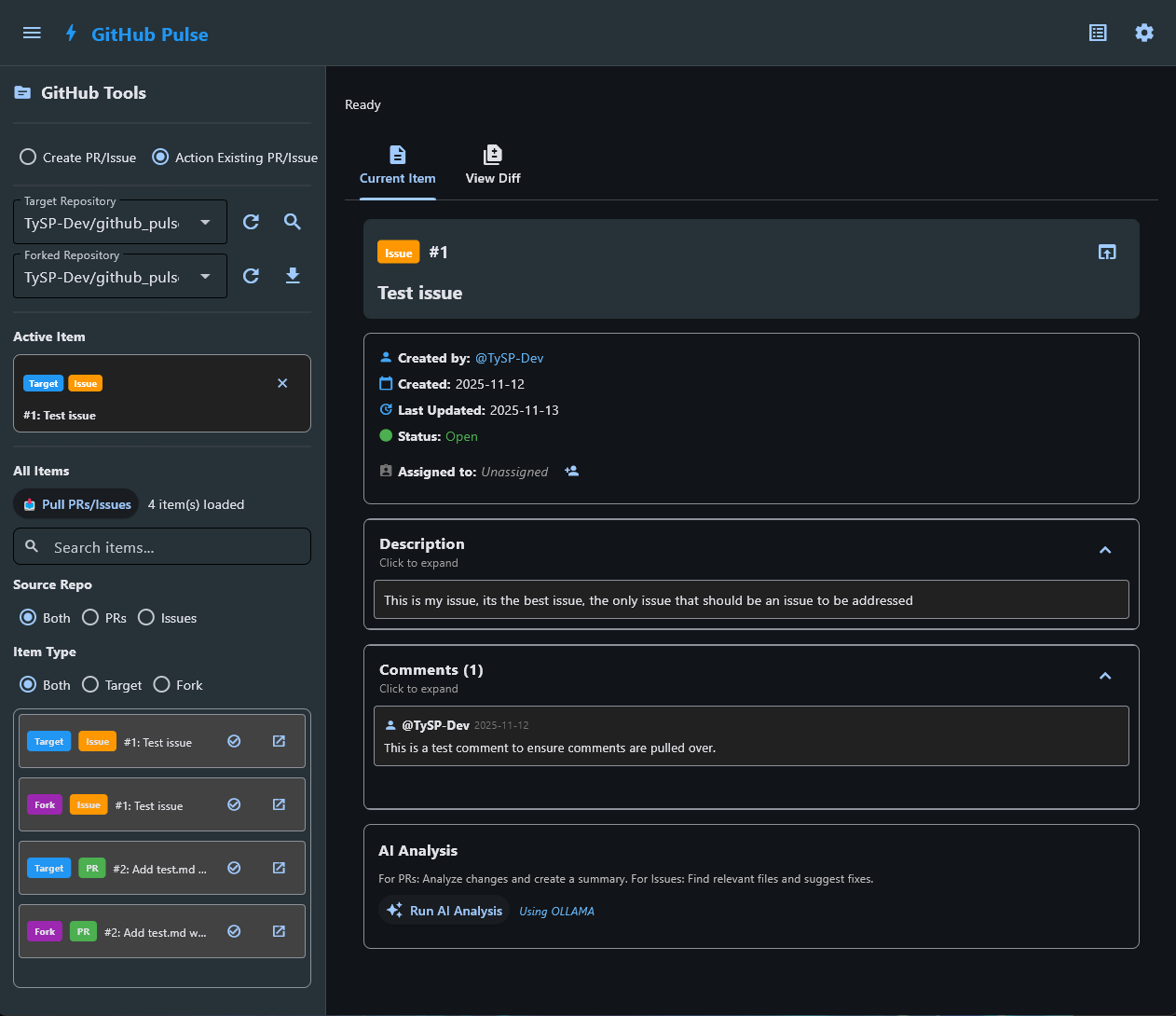Screen dimensions: 1176x1016
Task: Select the Fork PR #2: Add test.md row
Action: coord(162,931)
